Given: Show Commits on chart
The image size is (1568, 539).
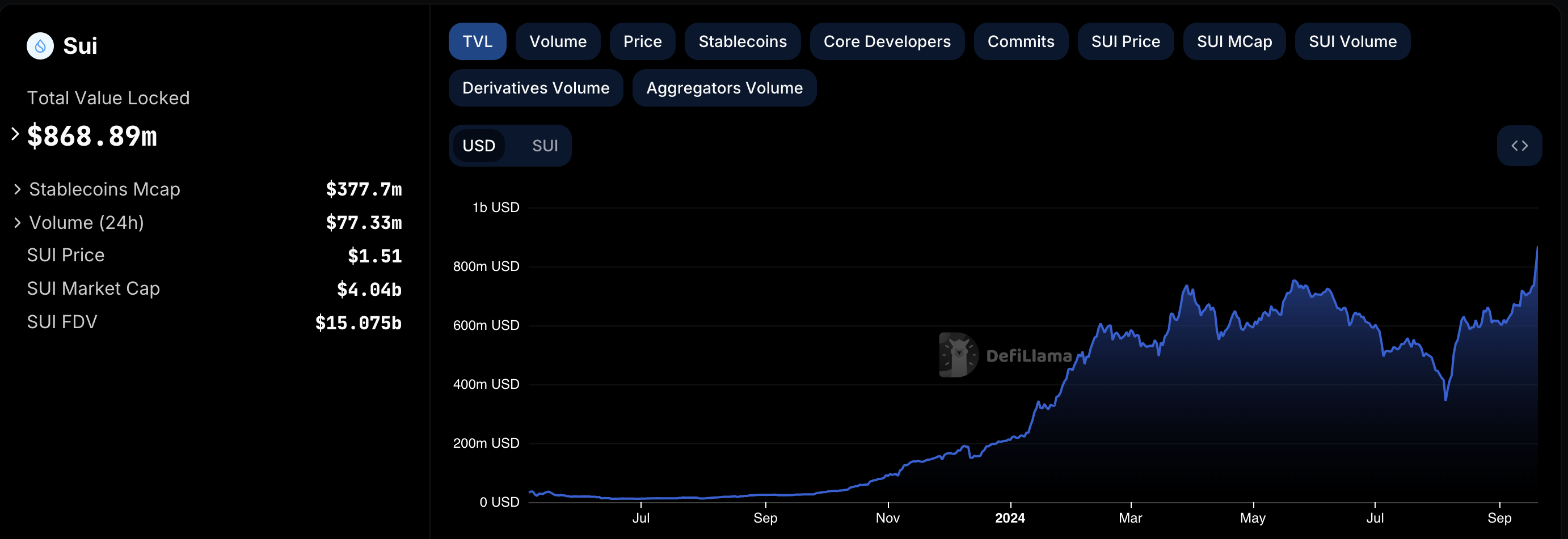Looking at the screenshot, I should (1020, 41).
